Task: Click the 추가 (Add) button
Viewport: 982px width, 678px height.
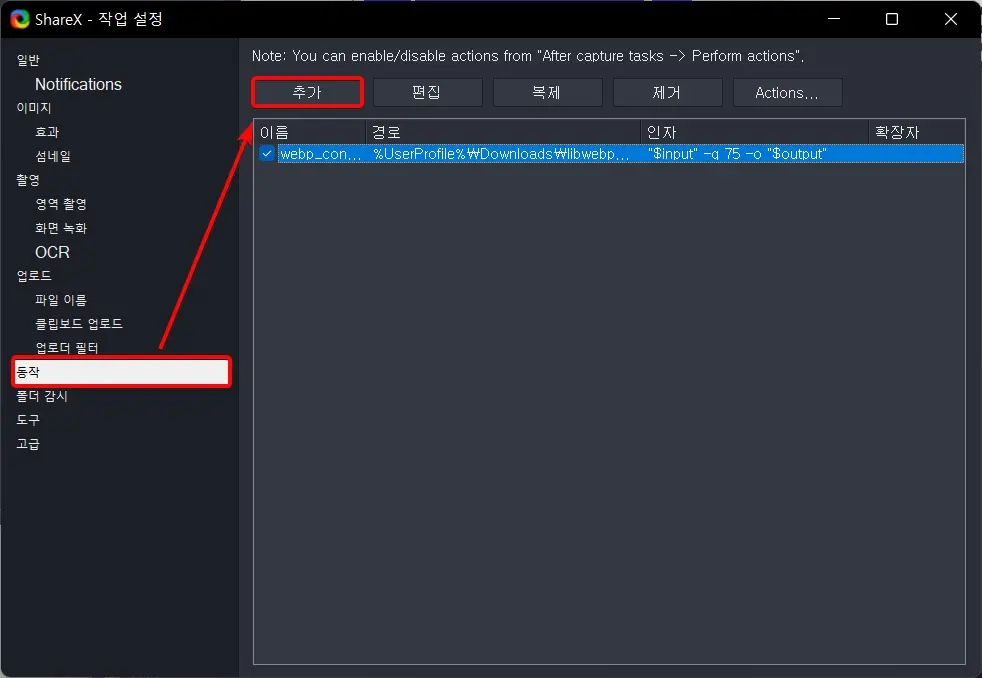Action: pyautogui.click(x=307, y=93)
